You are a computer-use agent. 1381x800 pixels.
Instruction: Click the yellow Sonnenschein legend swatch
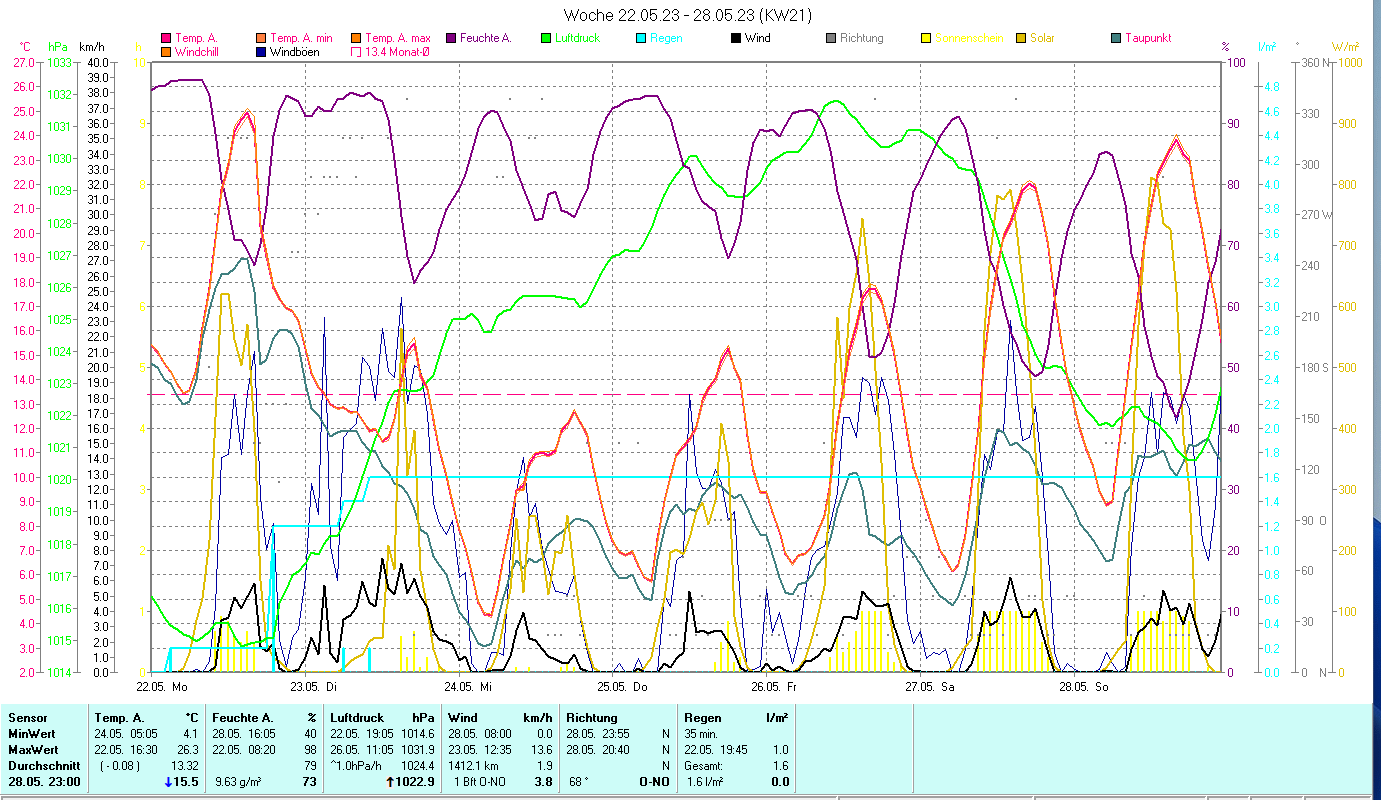coord(926,38)
